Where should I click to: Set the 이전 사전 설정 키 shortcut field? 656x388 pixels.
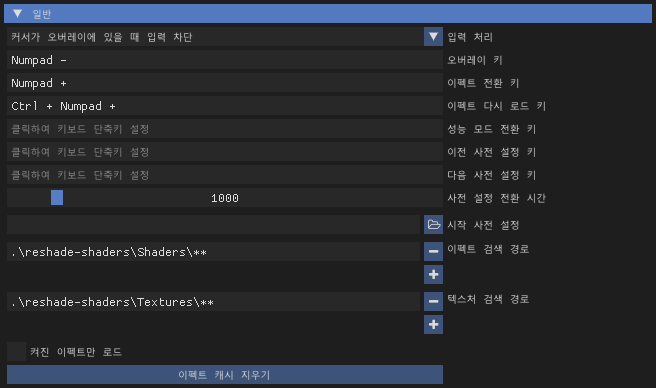(225, 152)
